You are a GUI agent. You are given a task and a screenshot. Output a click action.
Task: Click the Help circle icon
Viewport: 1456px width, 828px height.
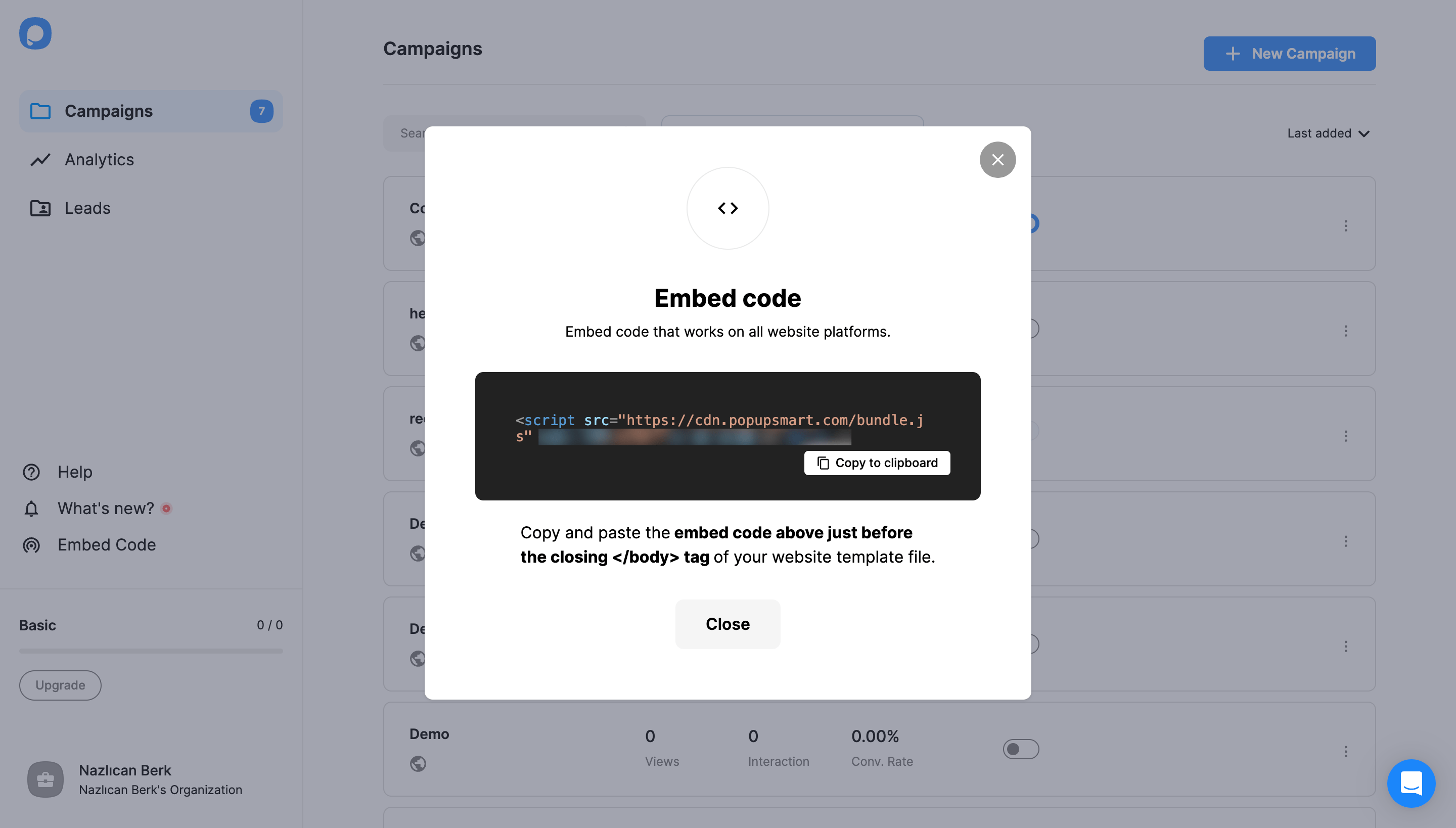point(30,471)
